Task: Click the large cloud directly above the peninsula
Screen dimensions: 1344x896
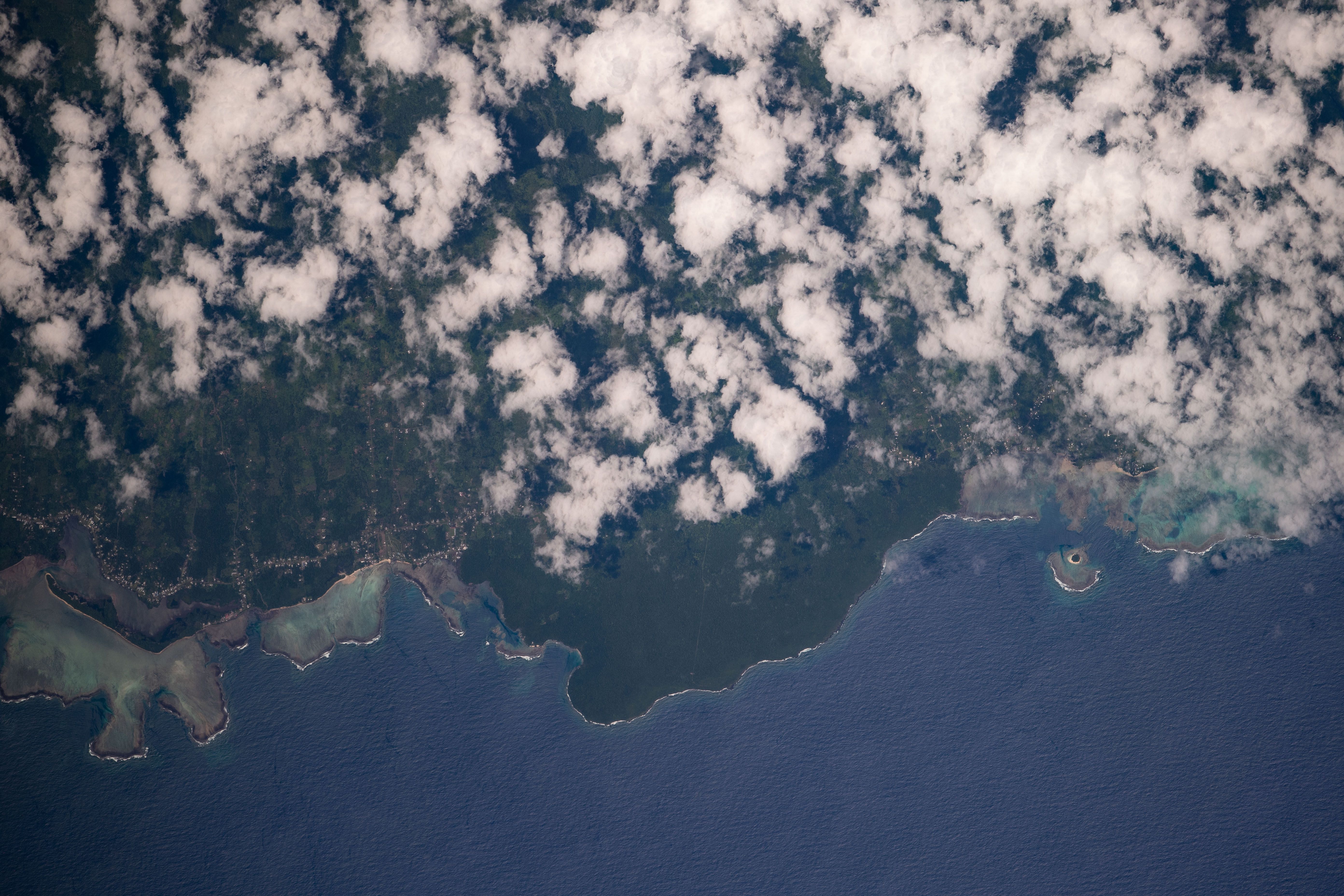Action: pos(594,497)
